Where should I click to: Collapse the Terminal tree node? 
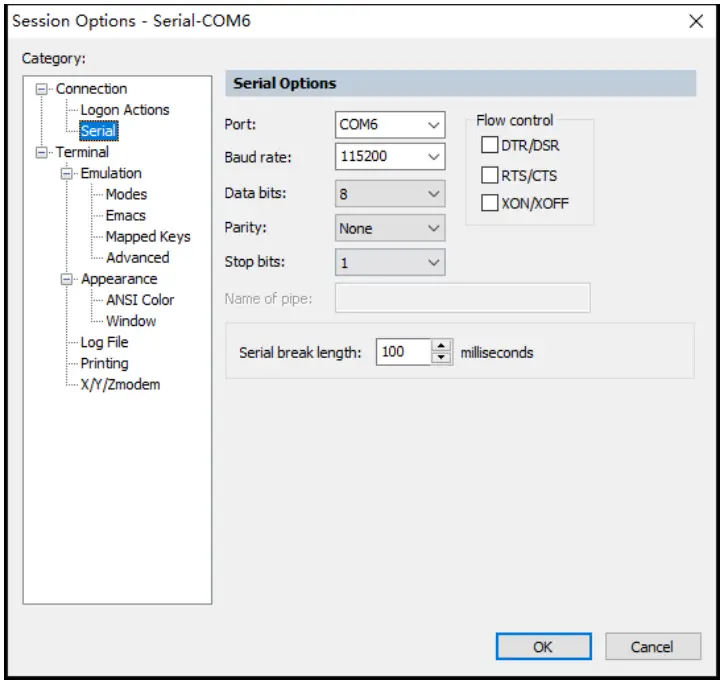(x=42, y=152)
